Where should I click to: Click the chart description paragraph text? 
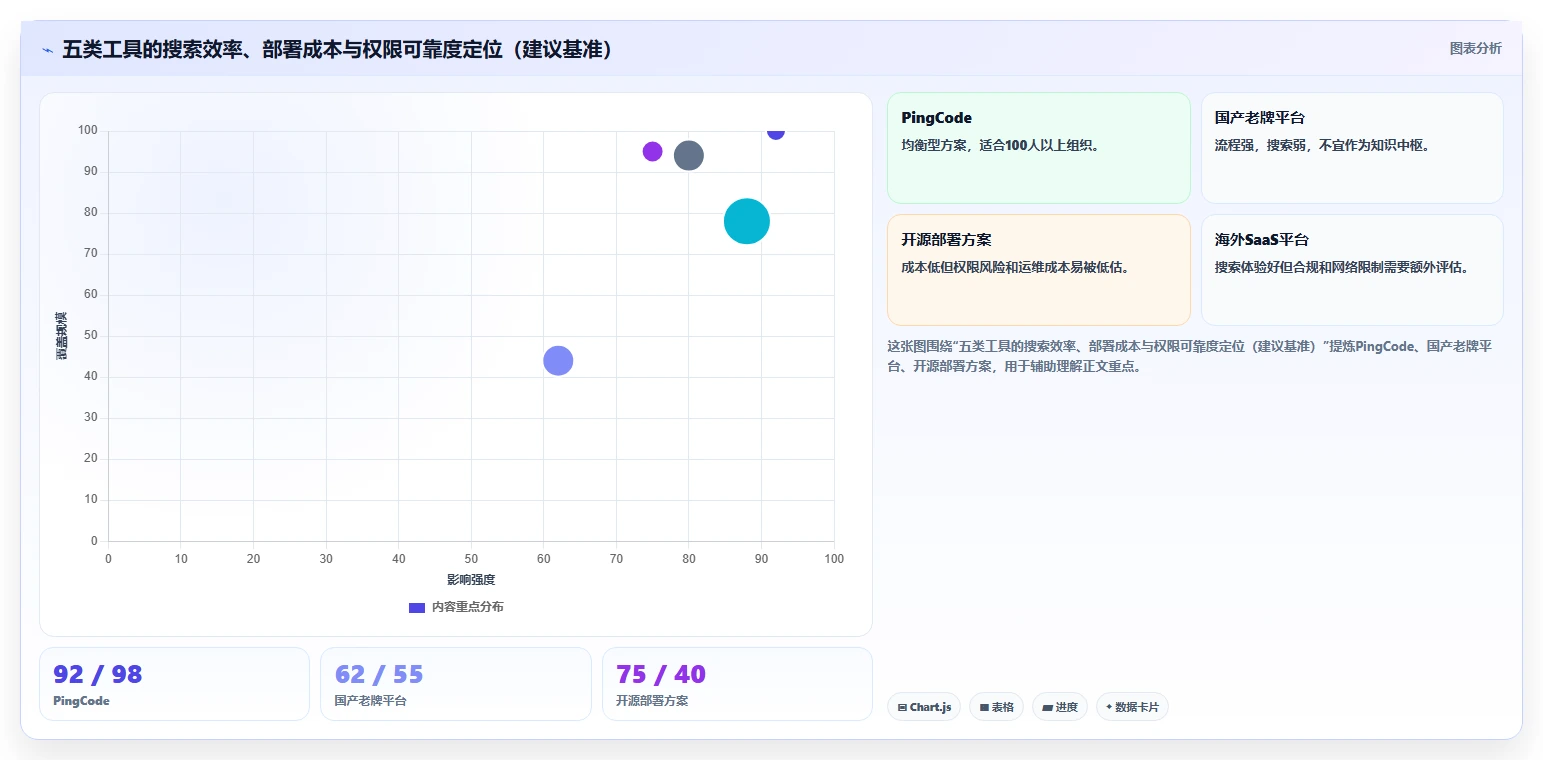(1190, 356)
